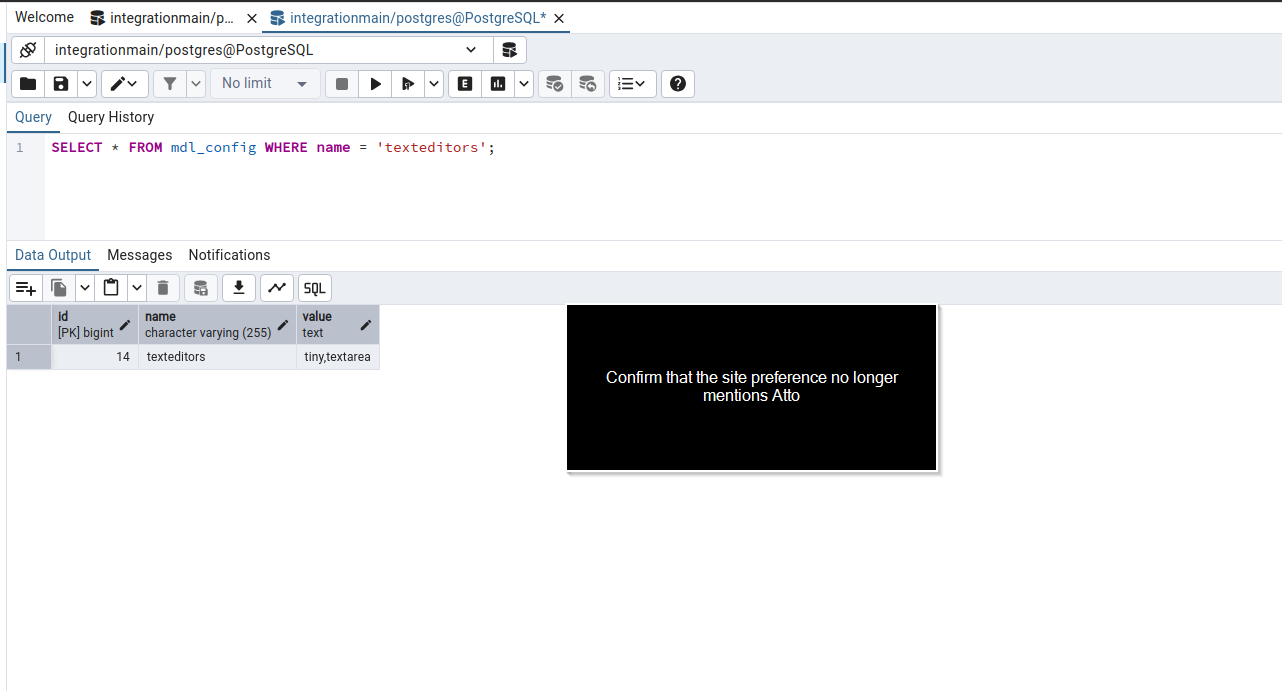This screenshot has width=1282, height=691.
Task: Click the Explain Analyze chart icon
Action: (498, 84)
